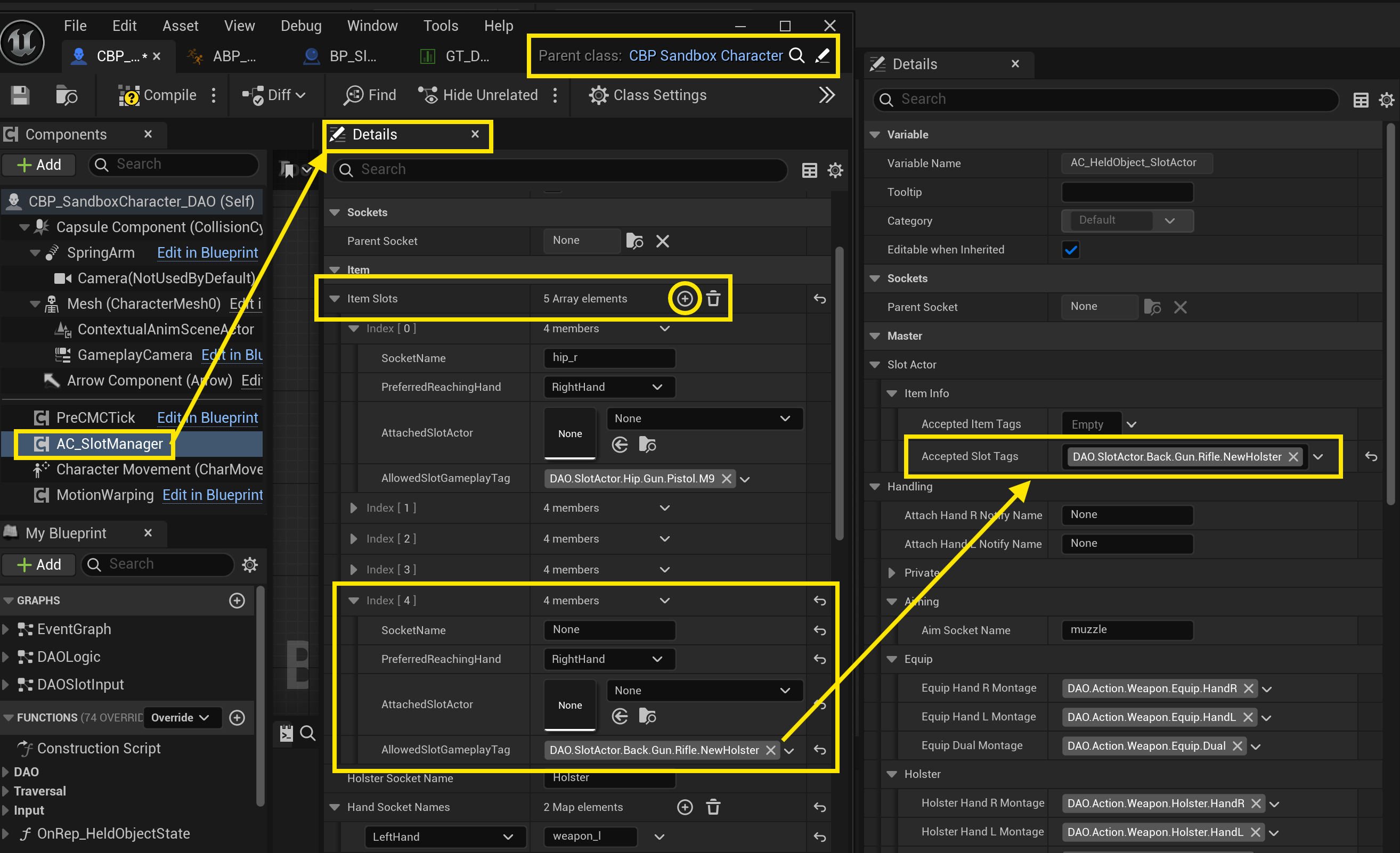Open the Debug menu
This screenshot has height=853, width=1400.
300,26
